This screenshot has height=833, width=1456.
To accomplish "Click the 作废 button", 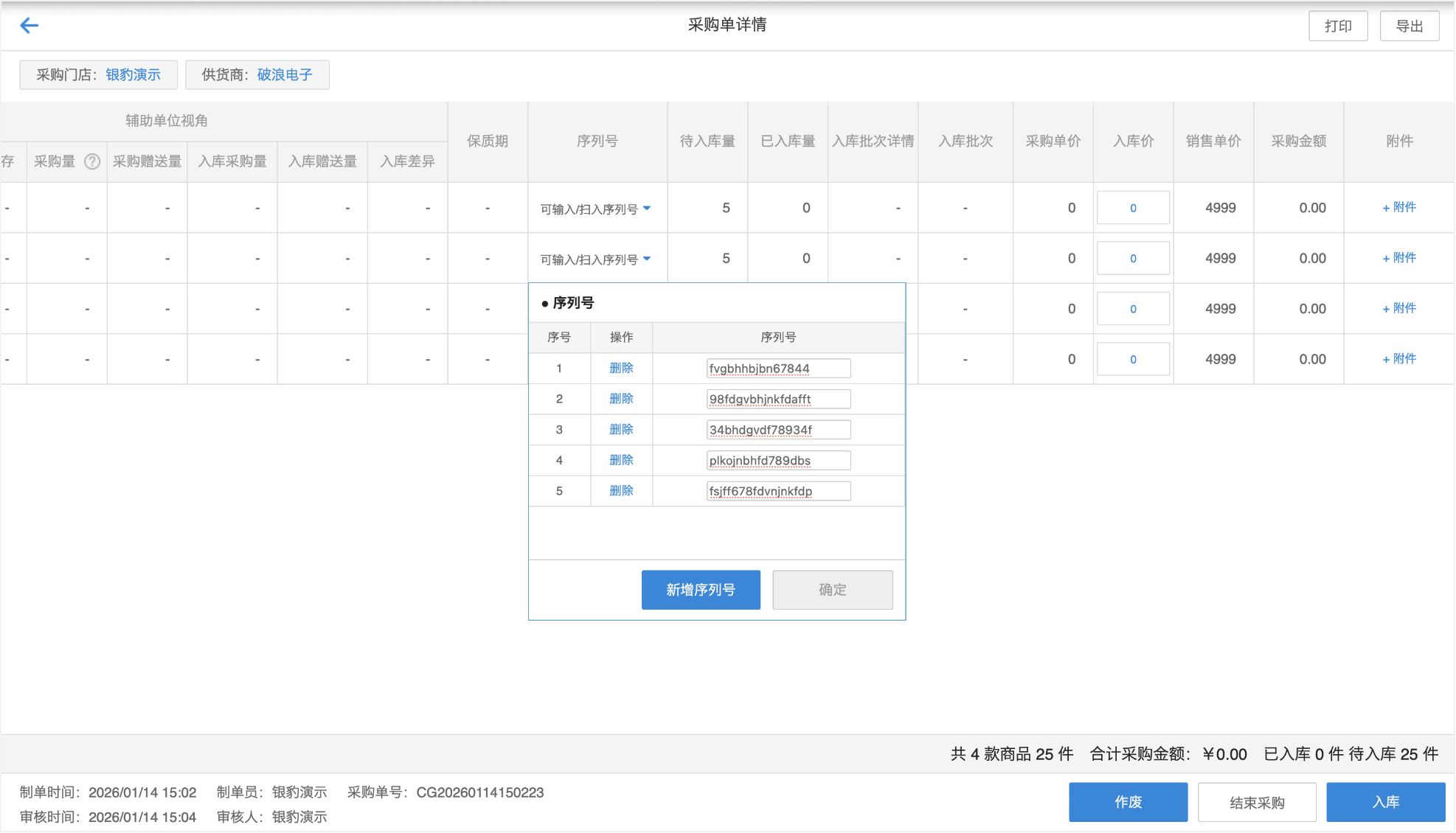I will coord(1128,802).
